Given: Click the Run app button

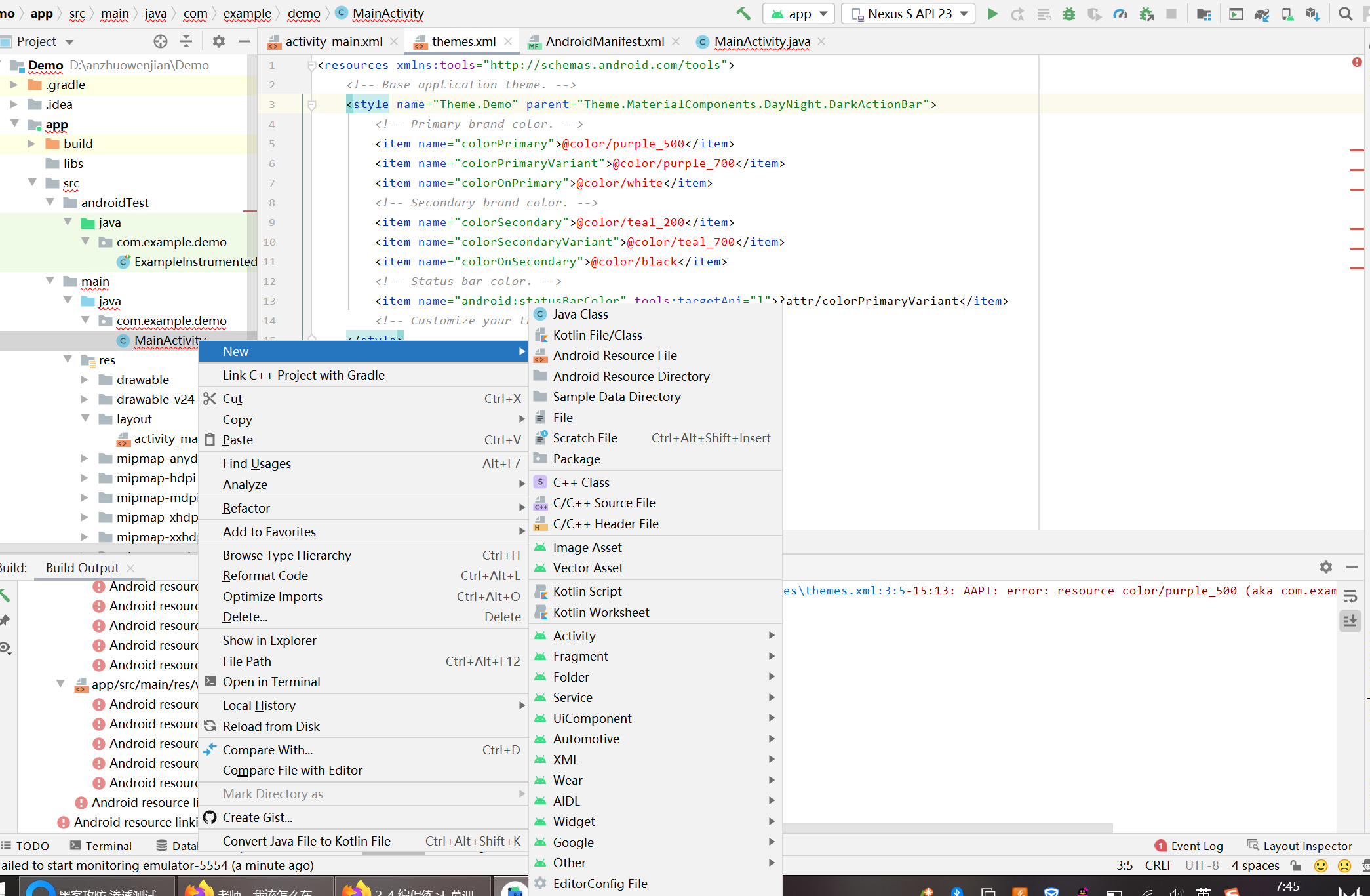Looking at the screenshot, I should (x=992, y=15).
